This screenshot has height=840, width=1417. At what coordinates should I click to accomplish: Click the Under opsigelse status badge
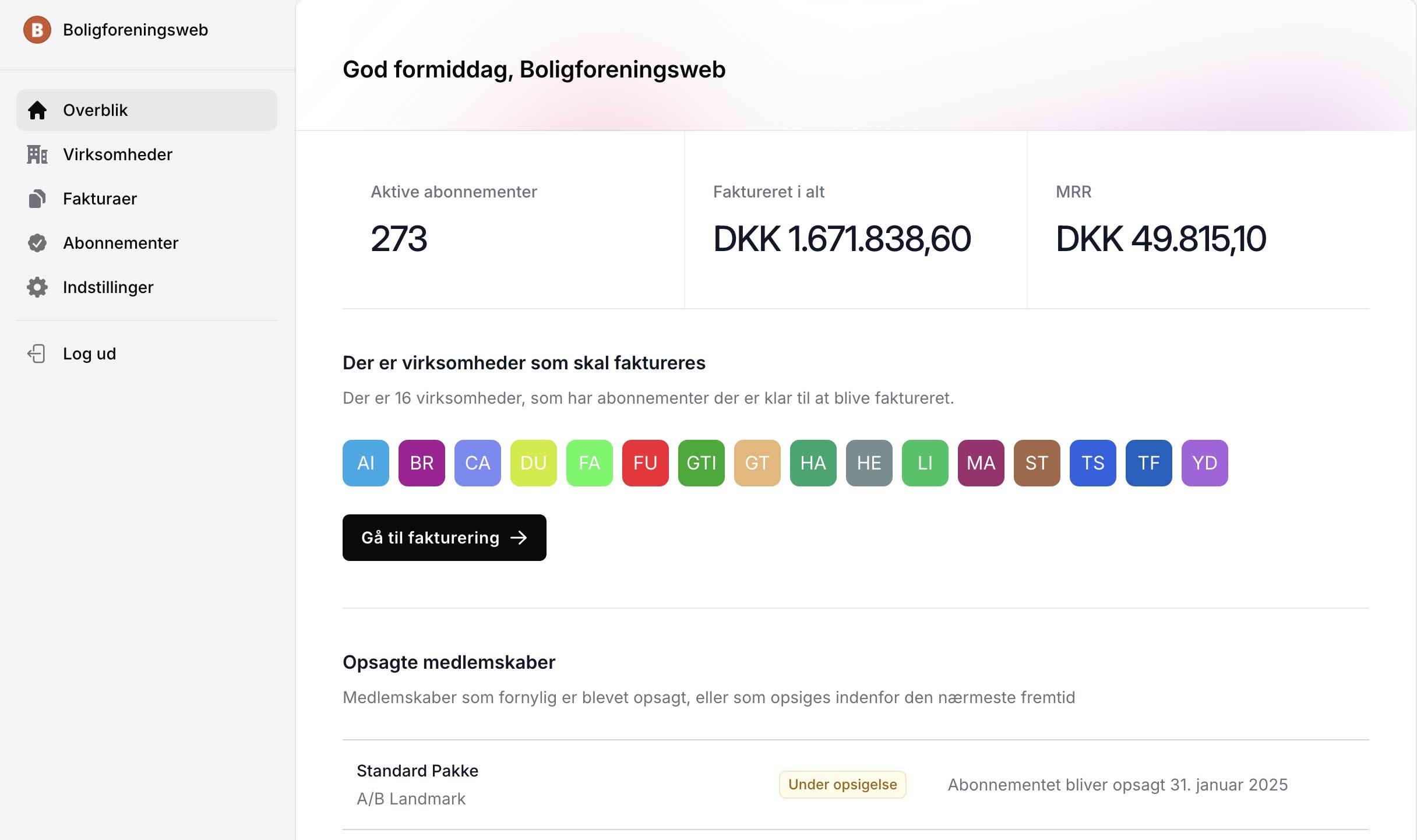tap(841, 784)
